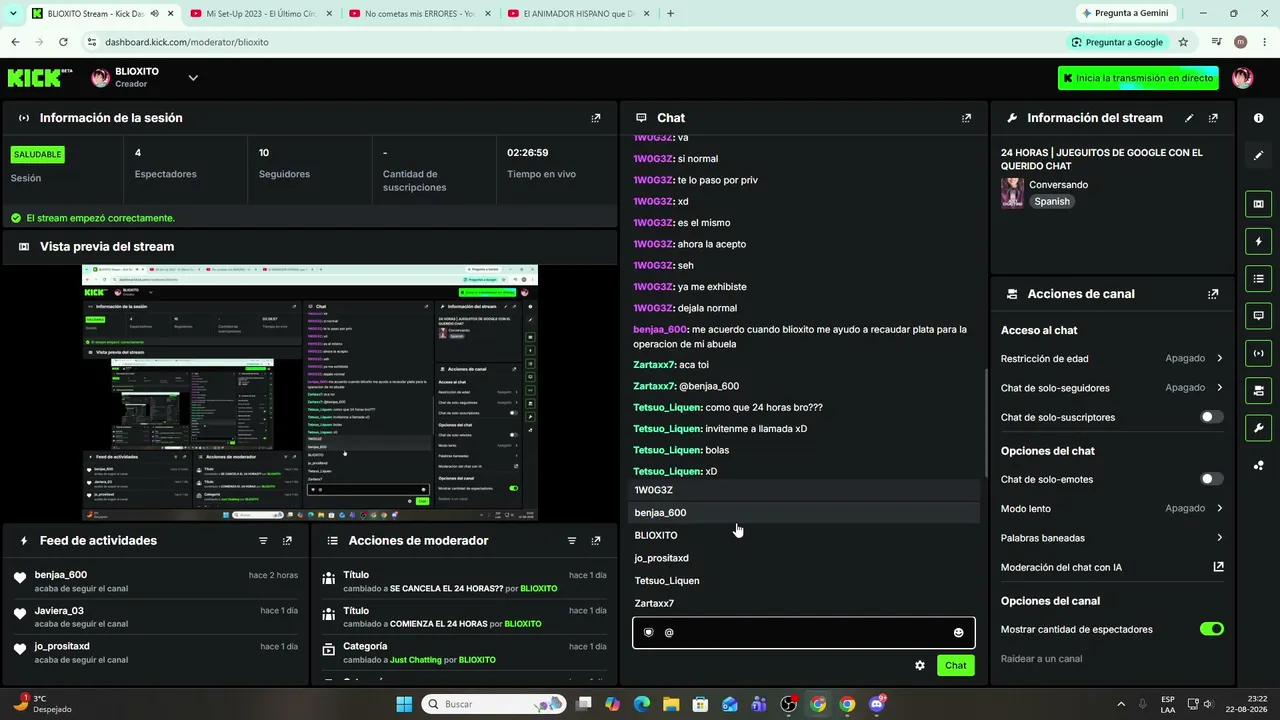Open File Explorer from the taskbar
This screenshot has width=1280, height=720.
(671, 704)
